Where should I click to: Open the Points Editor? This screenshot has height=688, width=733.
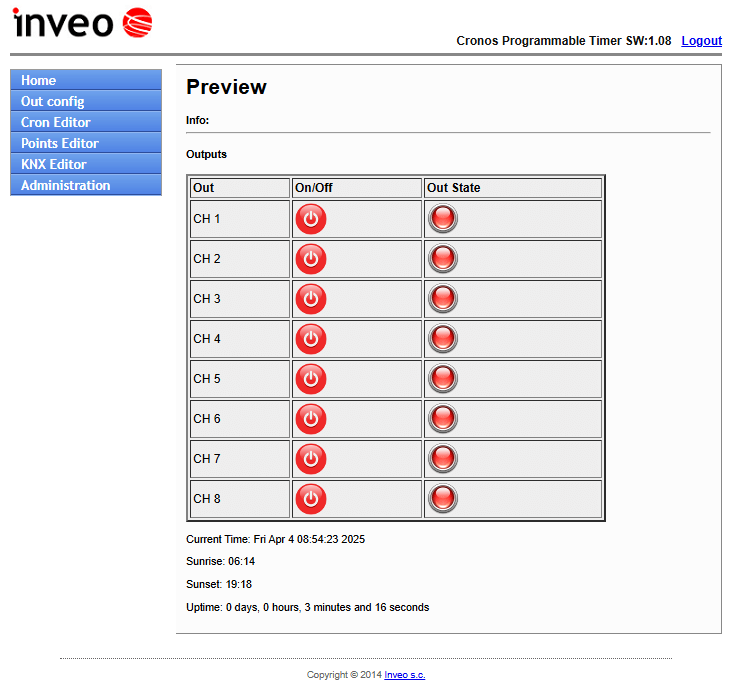click(85, 143)
